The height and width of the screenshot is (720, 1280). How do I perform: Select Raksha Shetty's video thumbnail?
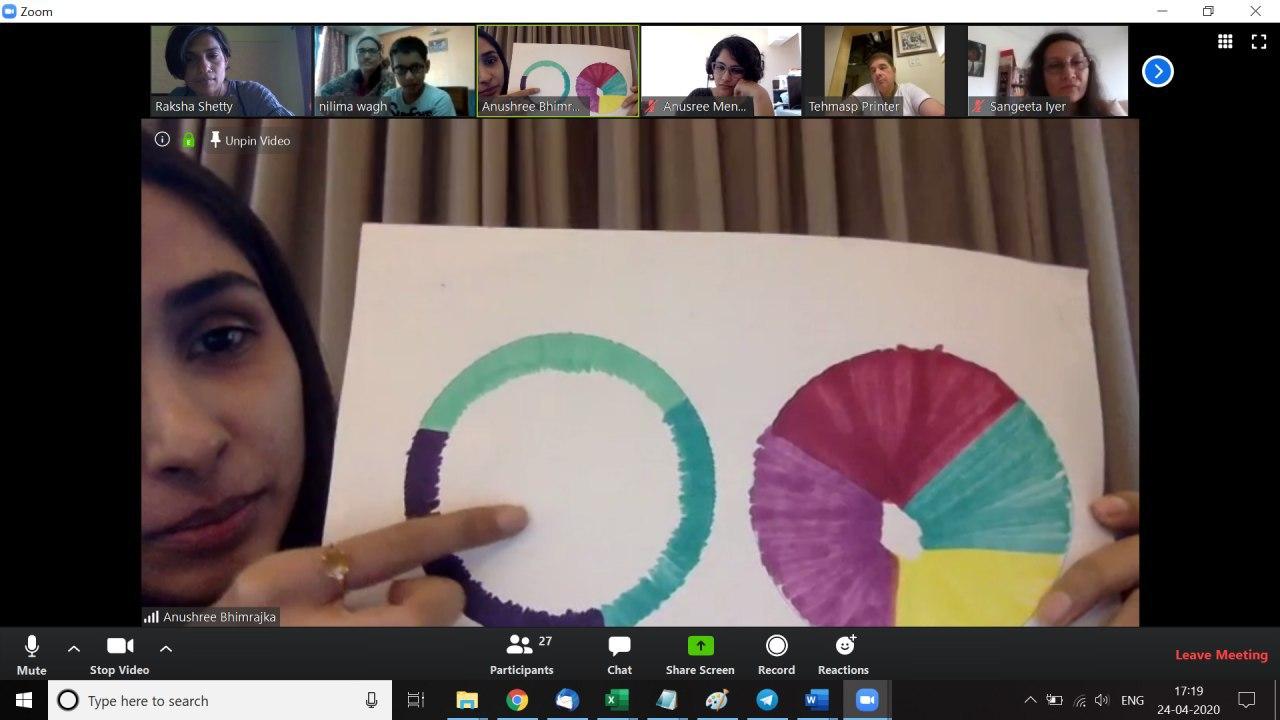pyautogui.click(x=229, y=71)
